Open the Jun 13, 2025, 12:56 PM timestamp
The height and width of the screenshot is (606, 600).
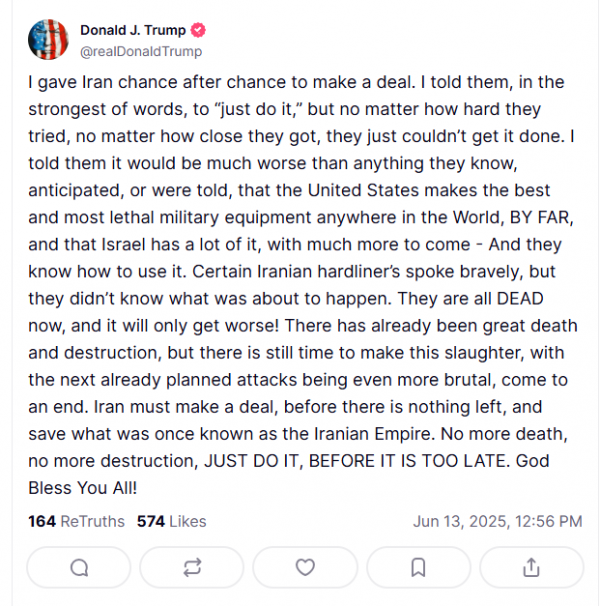click(x=498, y=521)
